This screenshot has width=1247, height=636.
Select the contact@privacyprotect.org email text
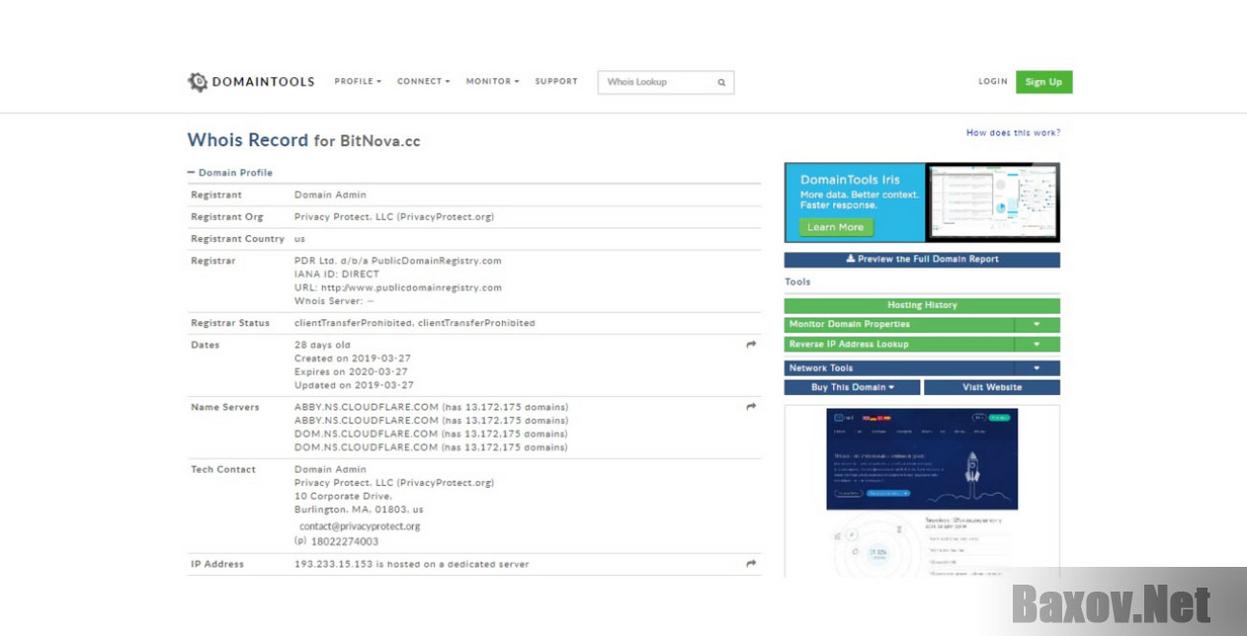[360, 526]
